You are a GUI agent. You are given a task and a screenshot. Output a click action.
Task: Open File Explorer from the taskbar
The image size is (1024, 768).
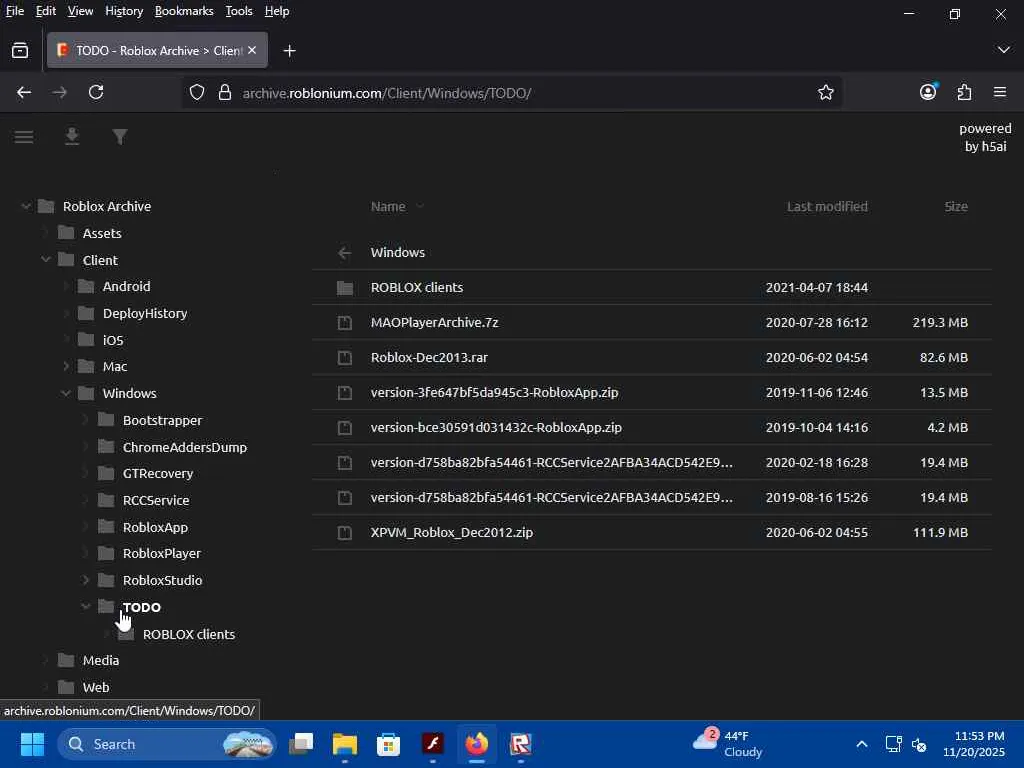(345, 744)
